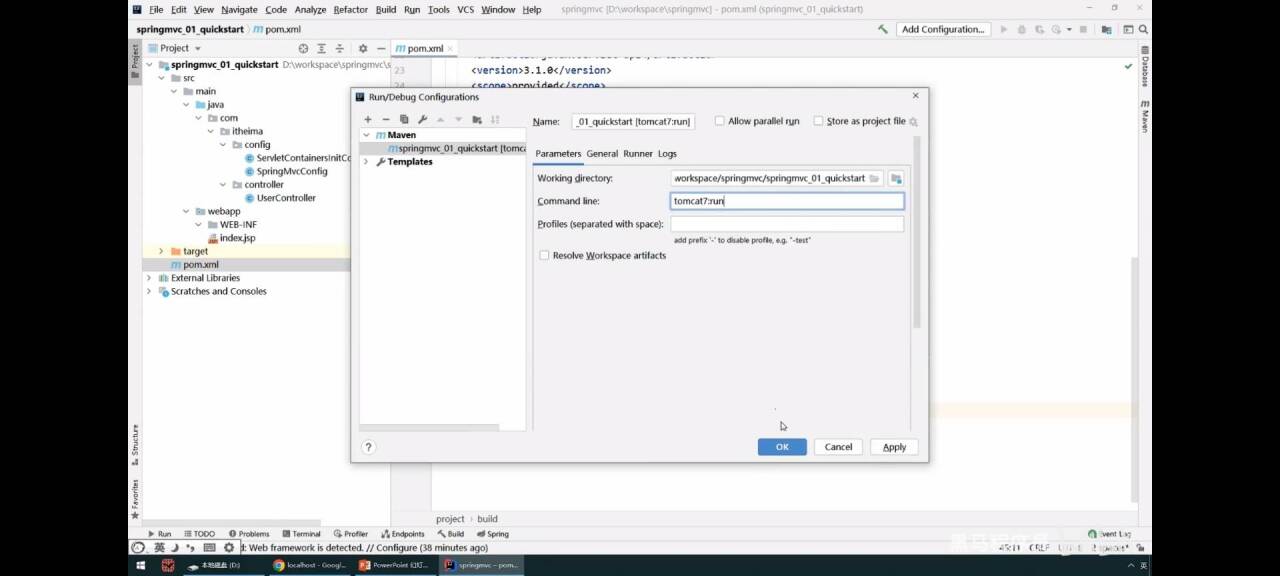Check Store as project file
This screenshot has height=576, width=1280.
818,121
